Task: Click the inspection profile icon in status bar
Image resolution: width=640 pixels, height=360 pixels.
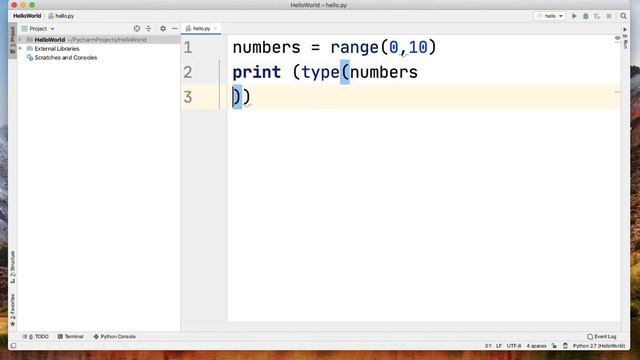Action: (565, 346)
